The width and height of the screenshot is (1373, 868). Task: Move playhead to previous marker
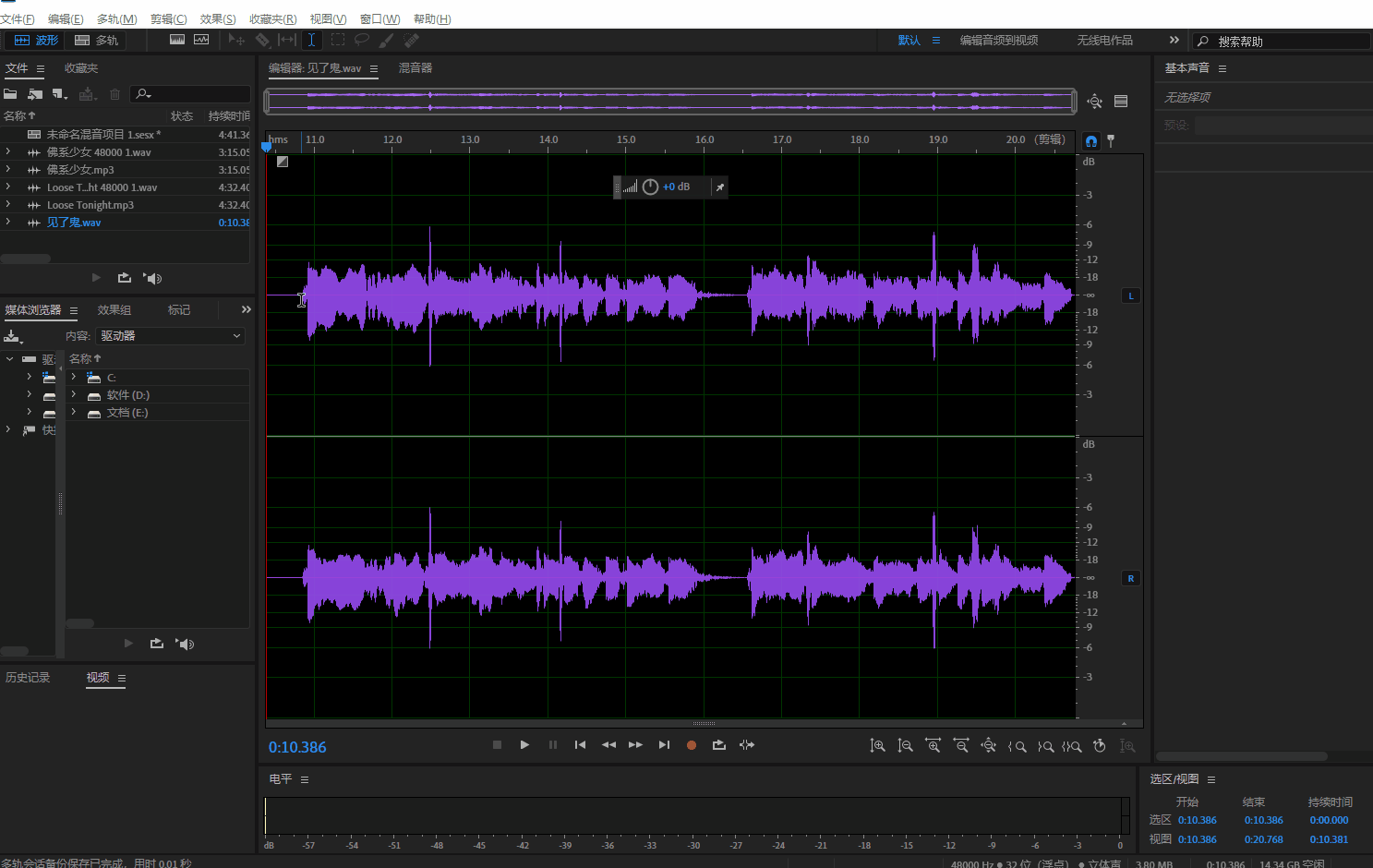click(x=580, y=745)
